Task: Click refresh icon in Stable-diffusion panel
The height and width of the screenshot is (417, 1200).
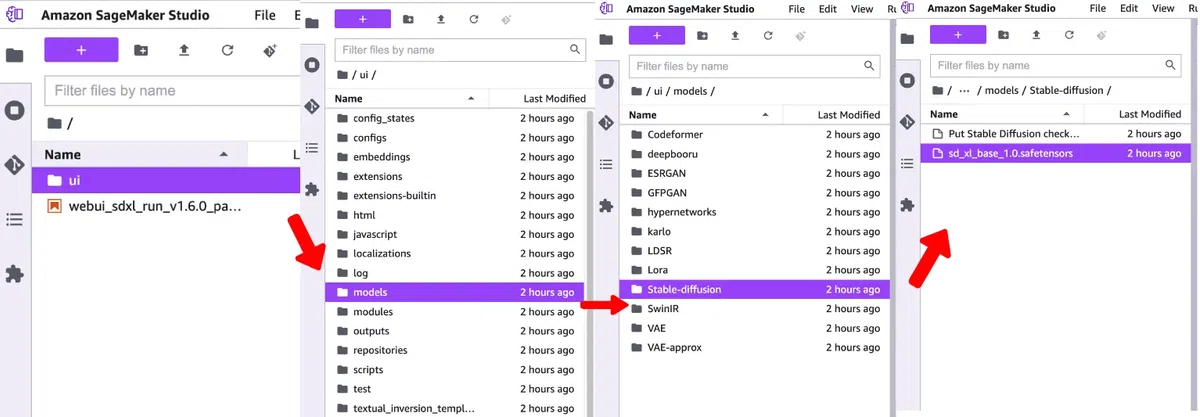Action: [x=1068, y=35]
